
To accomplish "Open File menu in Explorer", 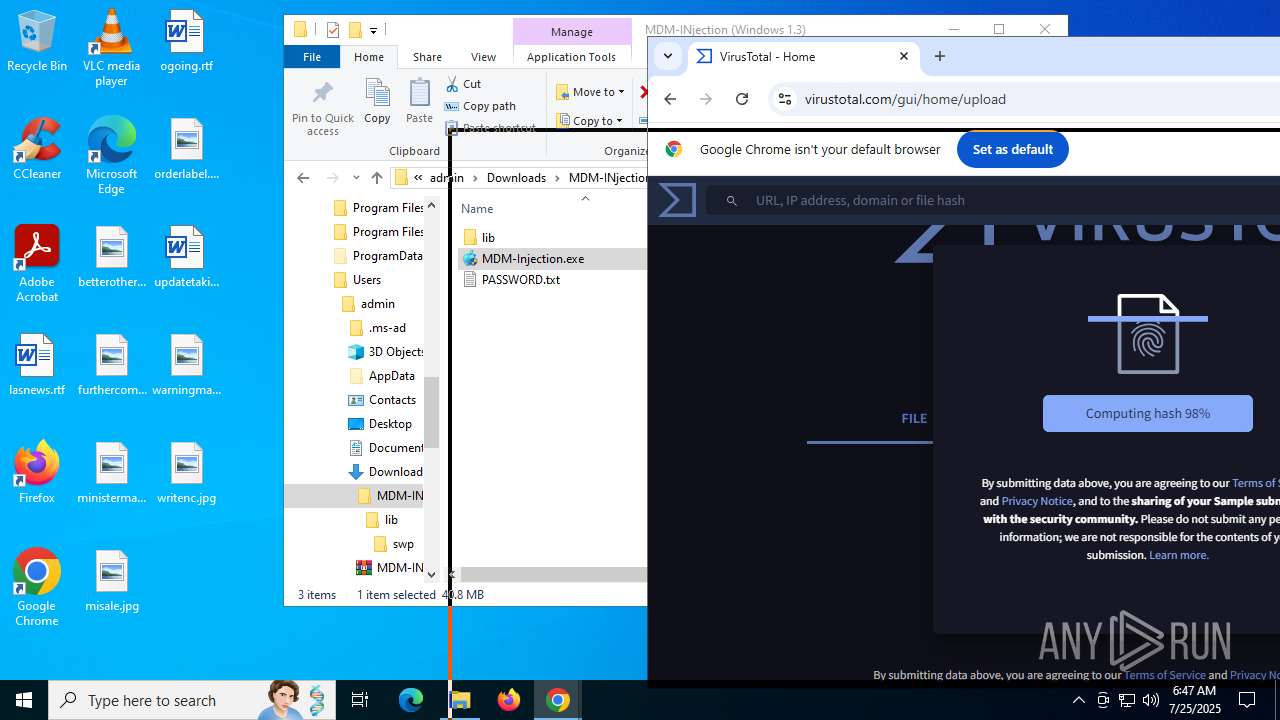I will [312, 57].
